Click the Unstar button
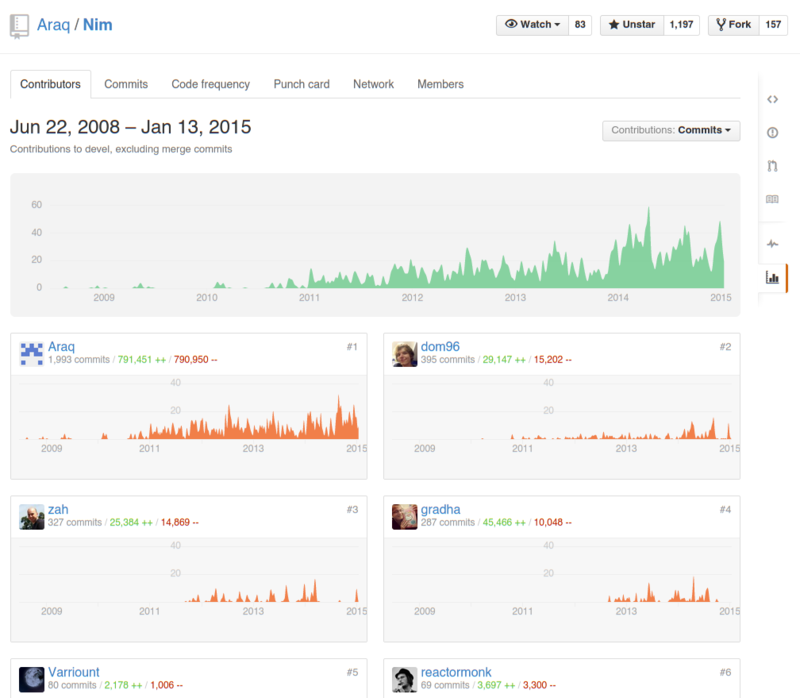Screen dimensions: 800x698 [632, 24]
